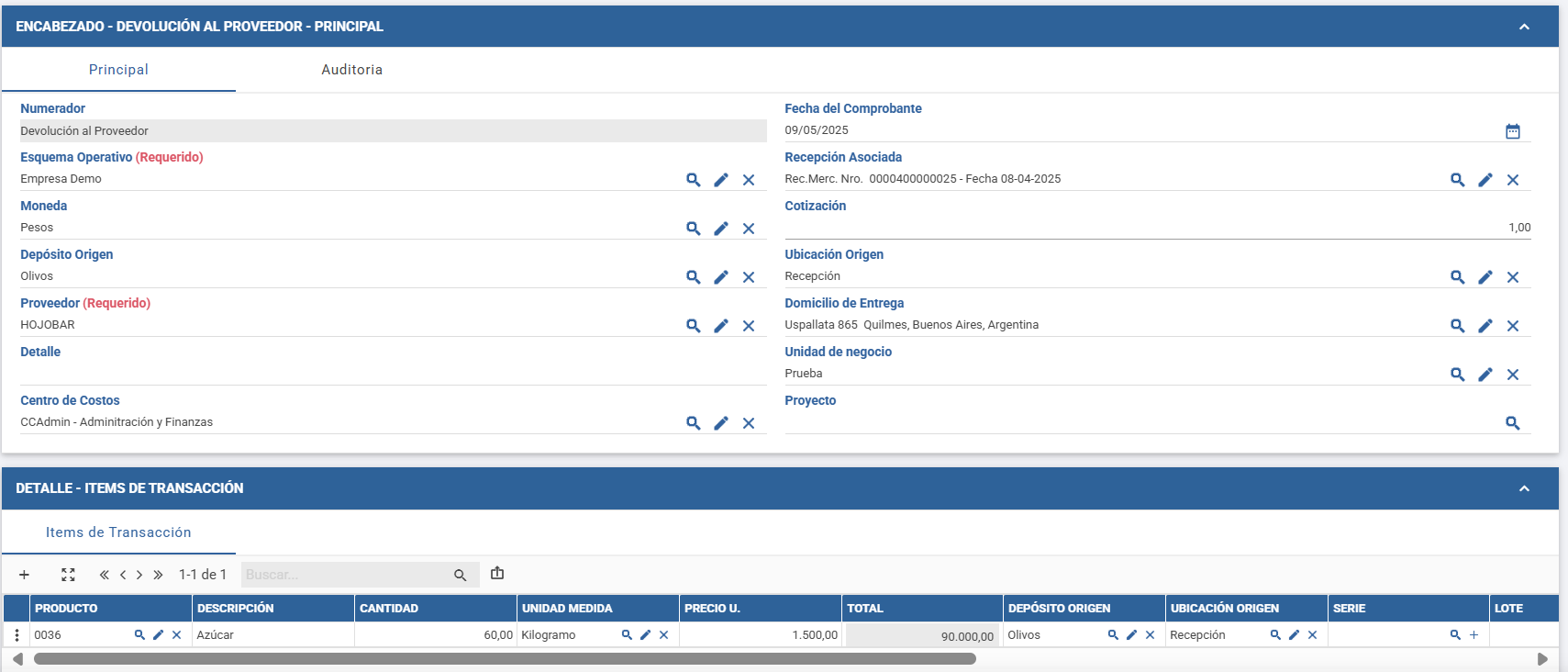This screenshot has width=1568, height=672.
Task: Search Unidad Medida in Kilogramo cell
Action: pos(627,635)
